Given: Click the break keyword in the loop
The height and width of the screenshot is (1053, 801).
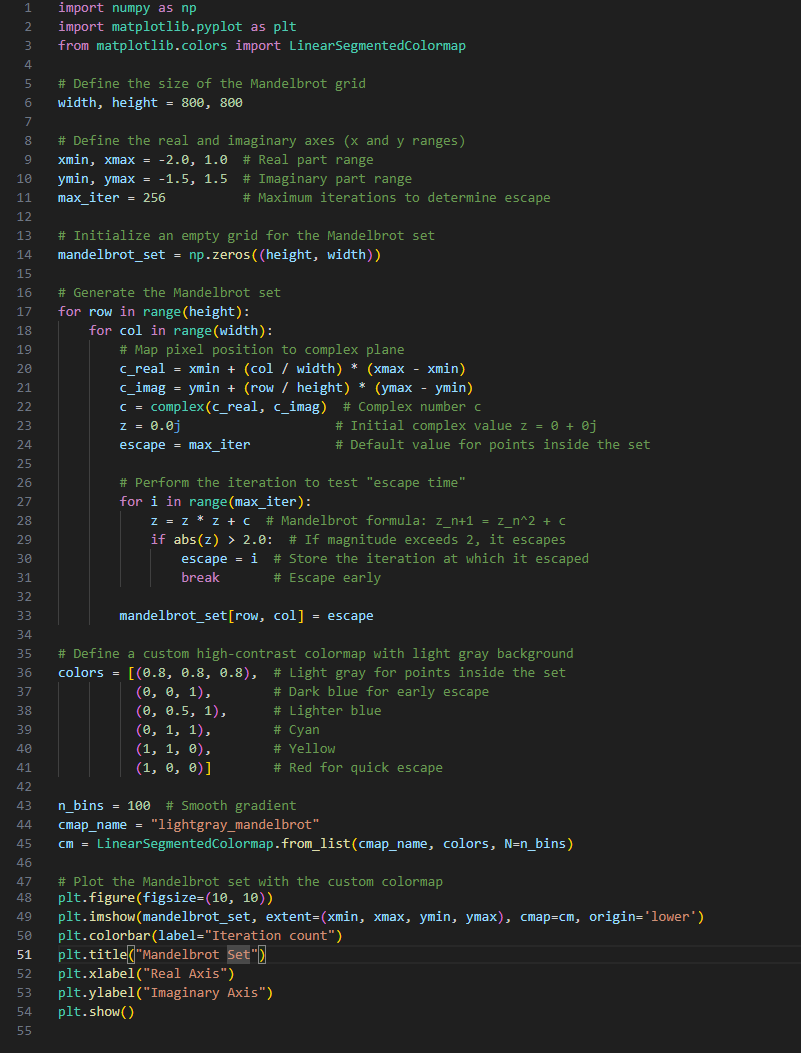Looking at the screenshot, I should (x=200, y=577).
